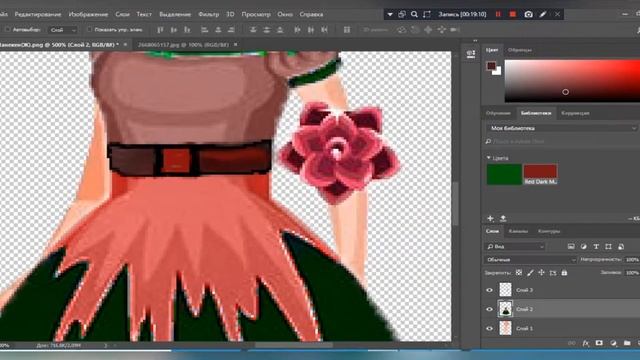Open the Просмотр menu
Image resolution: width=640 pixels, height=360 pixels.
point(256,14)
